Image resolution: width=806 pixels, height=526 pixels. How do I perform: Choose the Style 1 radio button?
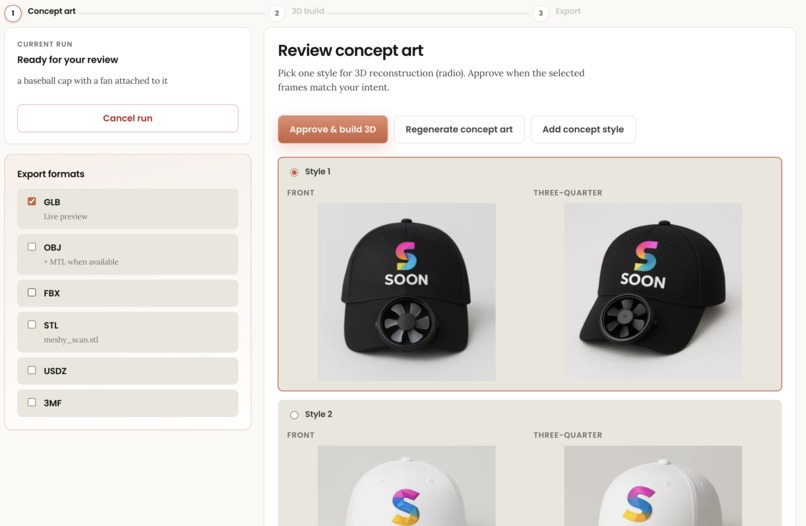(294, 172)
